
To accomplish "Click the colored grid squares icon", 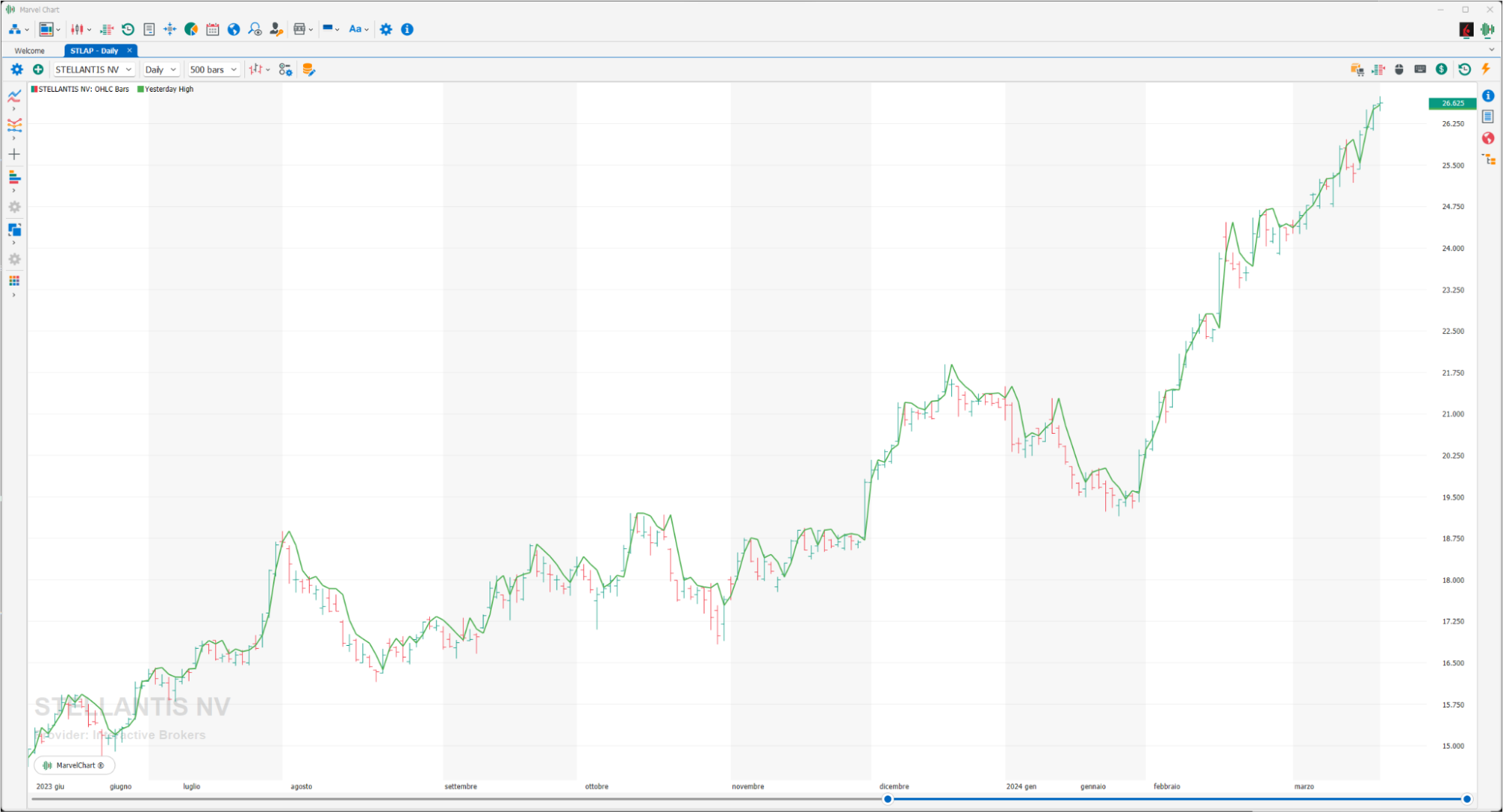I will coord(14,281).
